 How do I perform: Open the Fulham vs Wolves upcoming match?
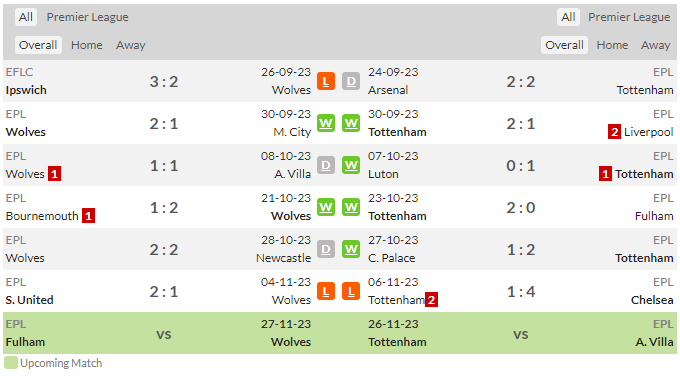pyautogui.click(x=164, y=333)
